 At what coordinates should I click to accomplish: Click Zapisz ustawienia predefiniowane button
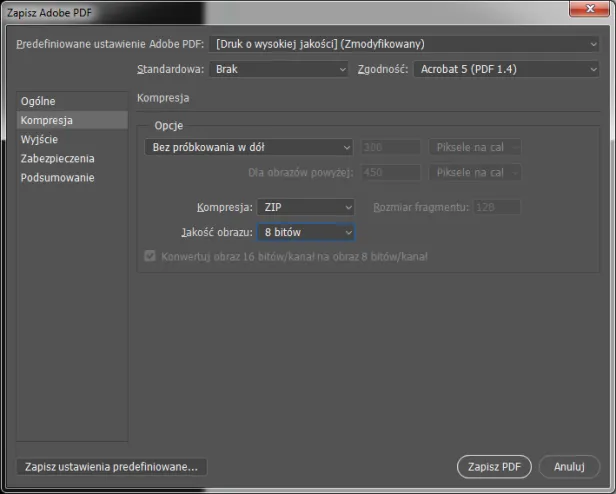(x=112, y=467)
